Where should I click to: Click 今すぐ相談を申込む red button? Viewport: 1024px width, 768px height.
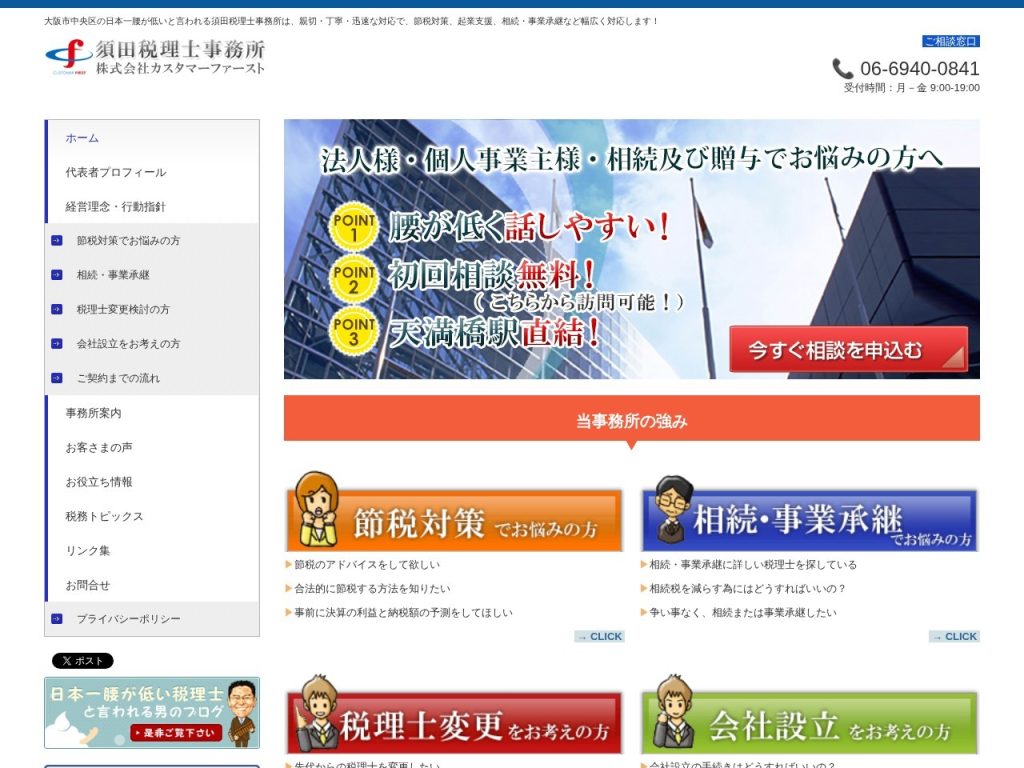[848, 349]
